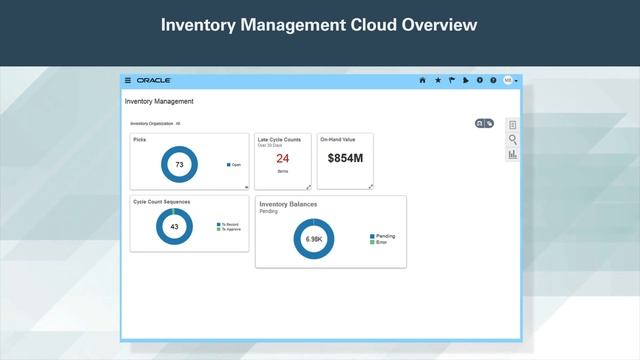
Task: Click the triangular icon after the flag
Action: 466,80
